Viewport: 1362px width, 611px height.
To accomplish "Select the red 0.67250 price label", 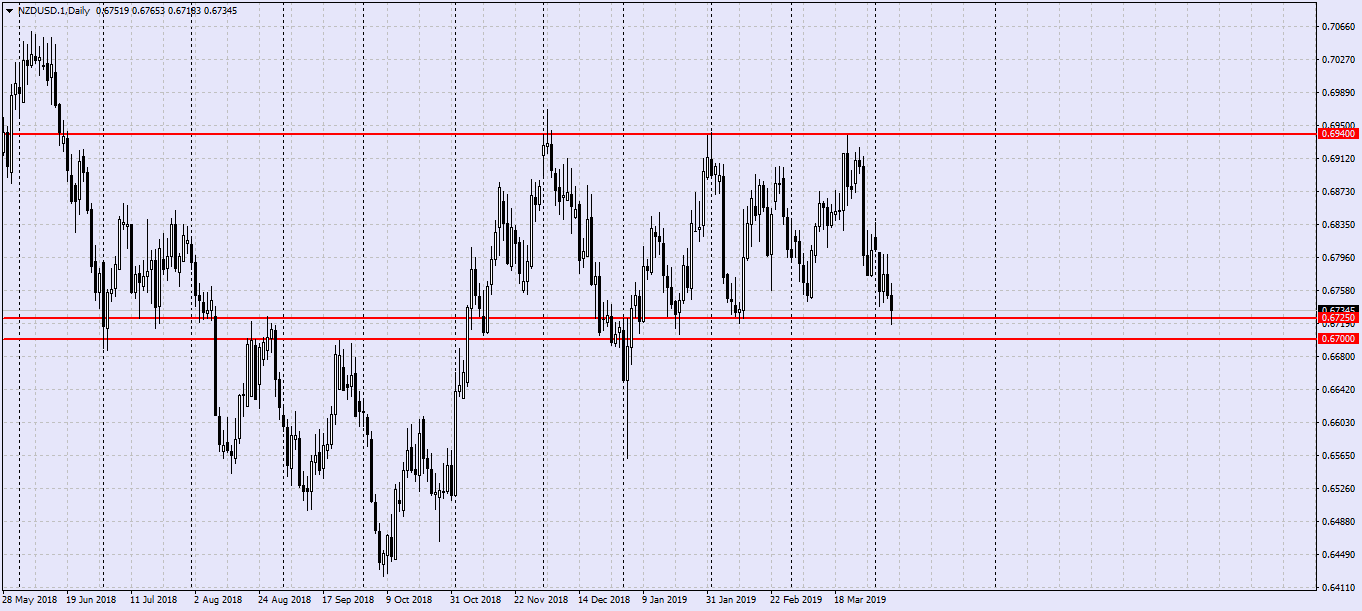I will 1338,318.
